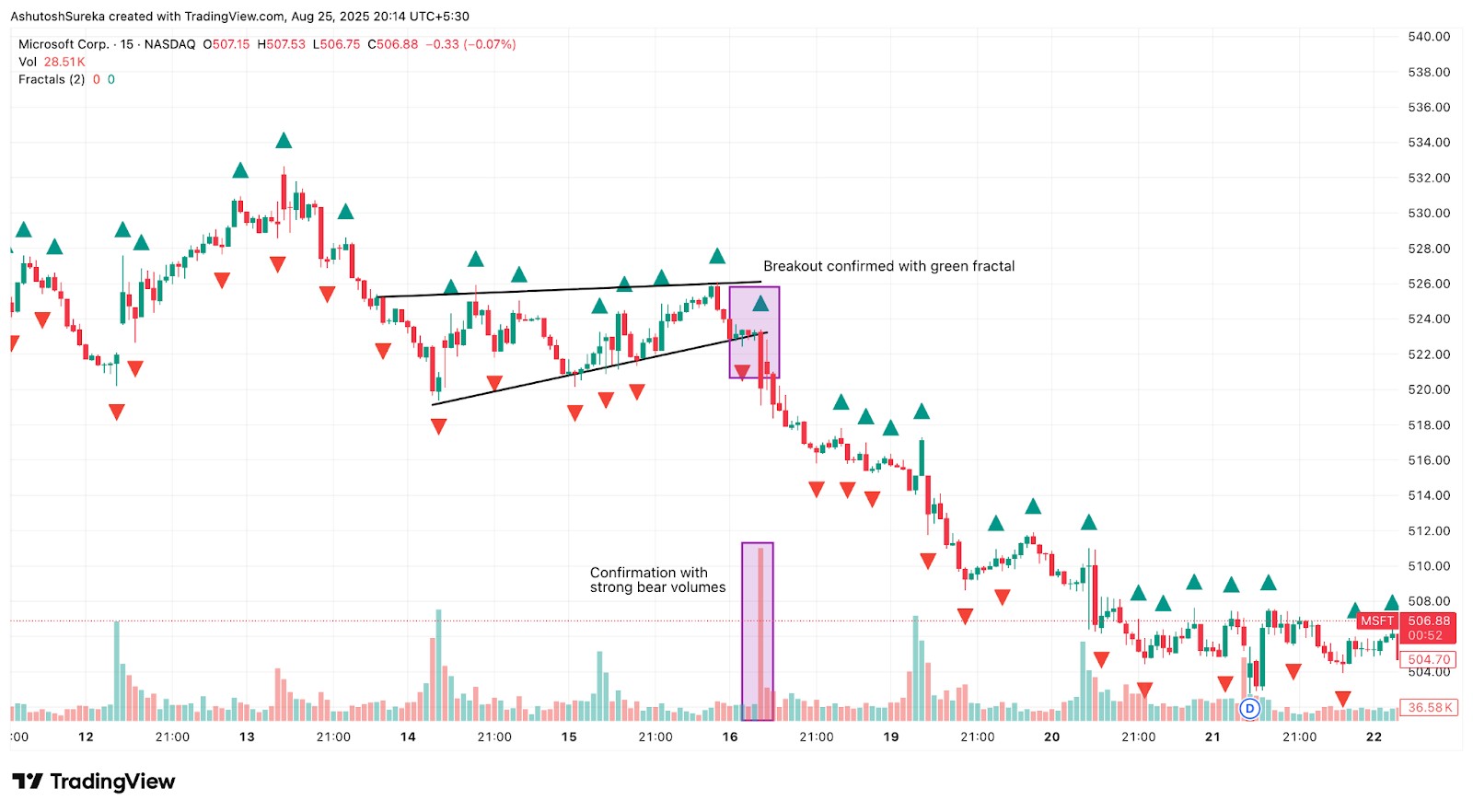
Task: Click the 510.00 price axis label
Action: coord(1429,566)
